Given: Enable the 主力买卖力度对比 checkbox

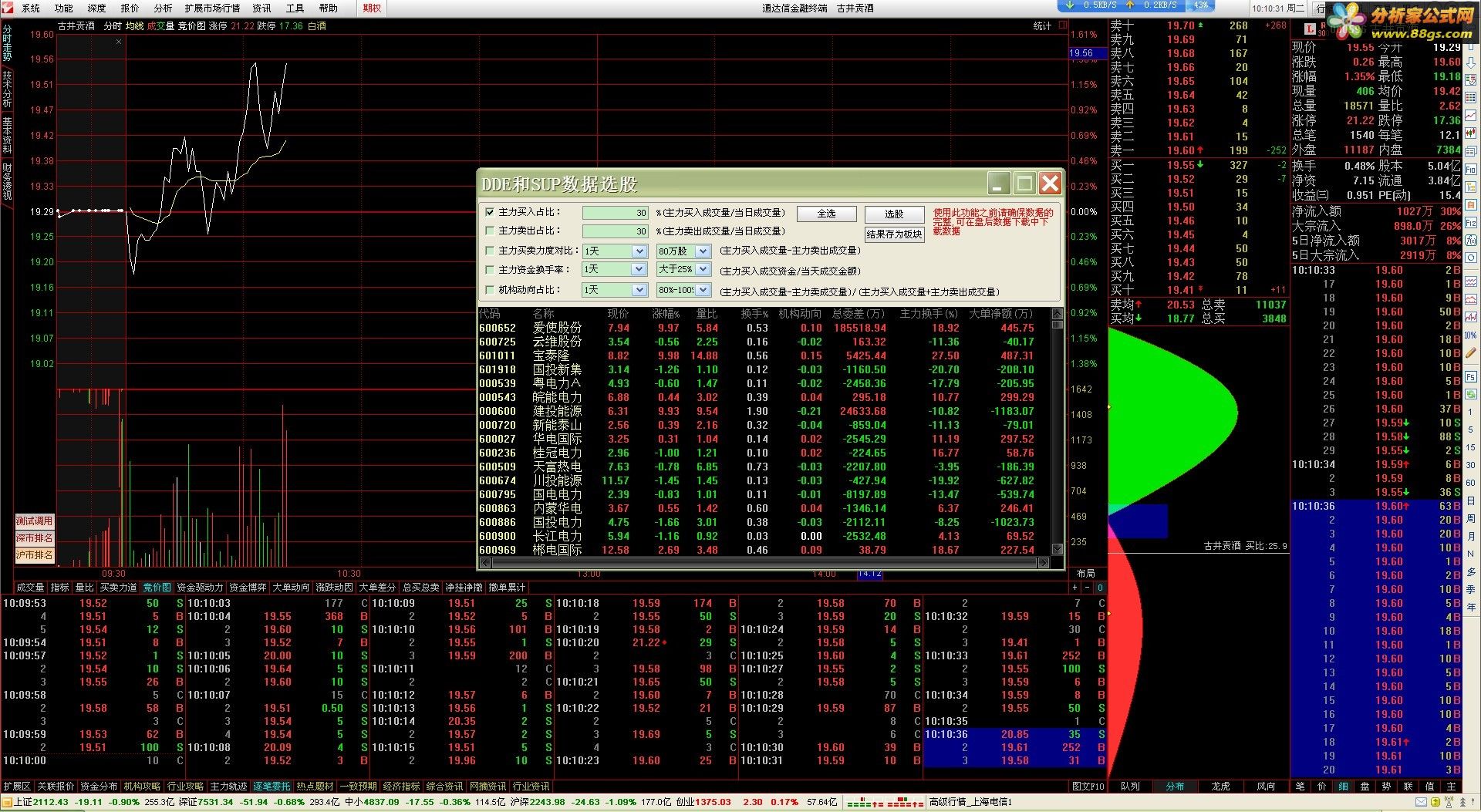Looking at the screenshot, I should (x=490, y=251).
